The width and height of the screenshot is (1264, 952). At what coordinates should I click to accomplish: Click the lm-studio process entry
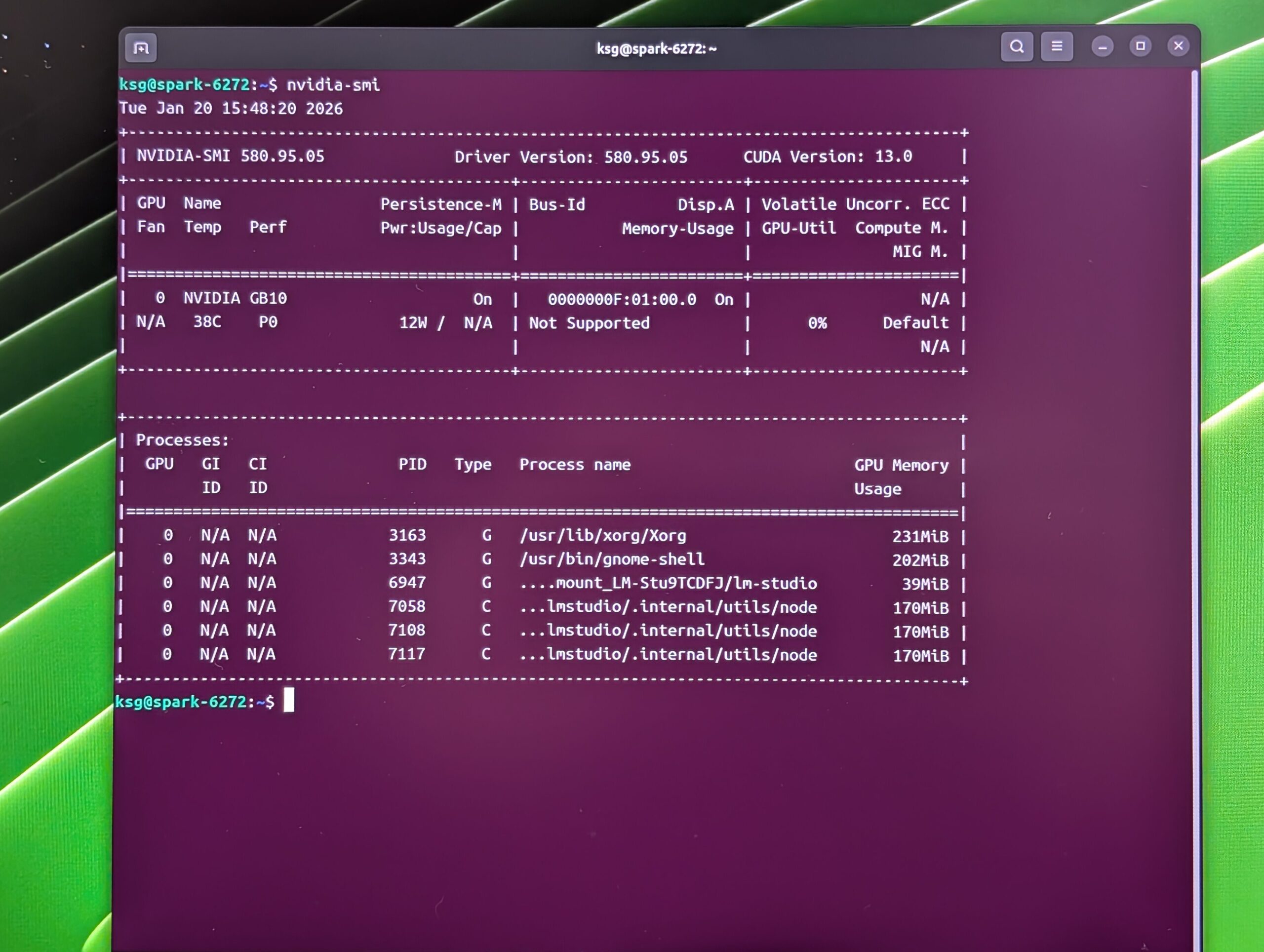668,584
